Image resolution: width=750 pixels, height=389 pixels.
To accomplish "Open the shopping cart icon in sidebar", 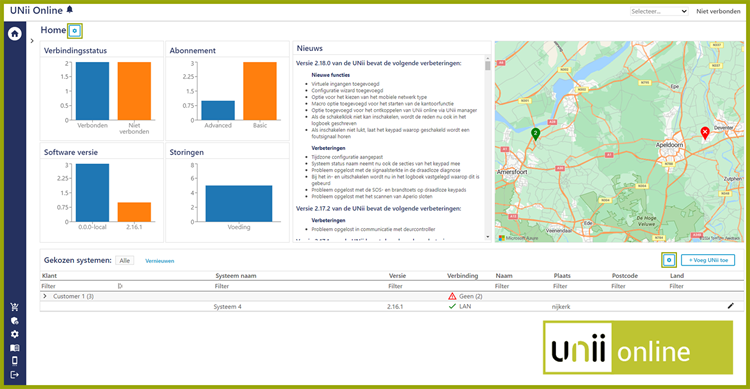I will 14,307.
